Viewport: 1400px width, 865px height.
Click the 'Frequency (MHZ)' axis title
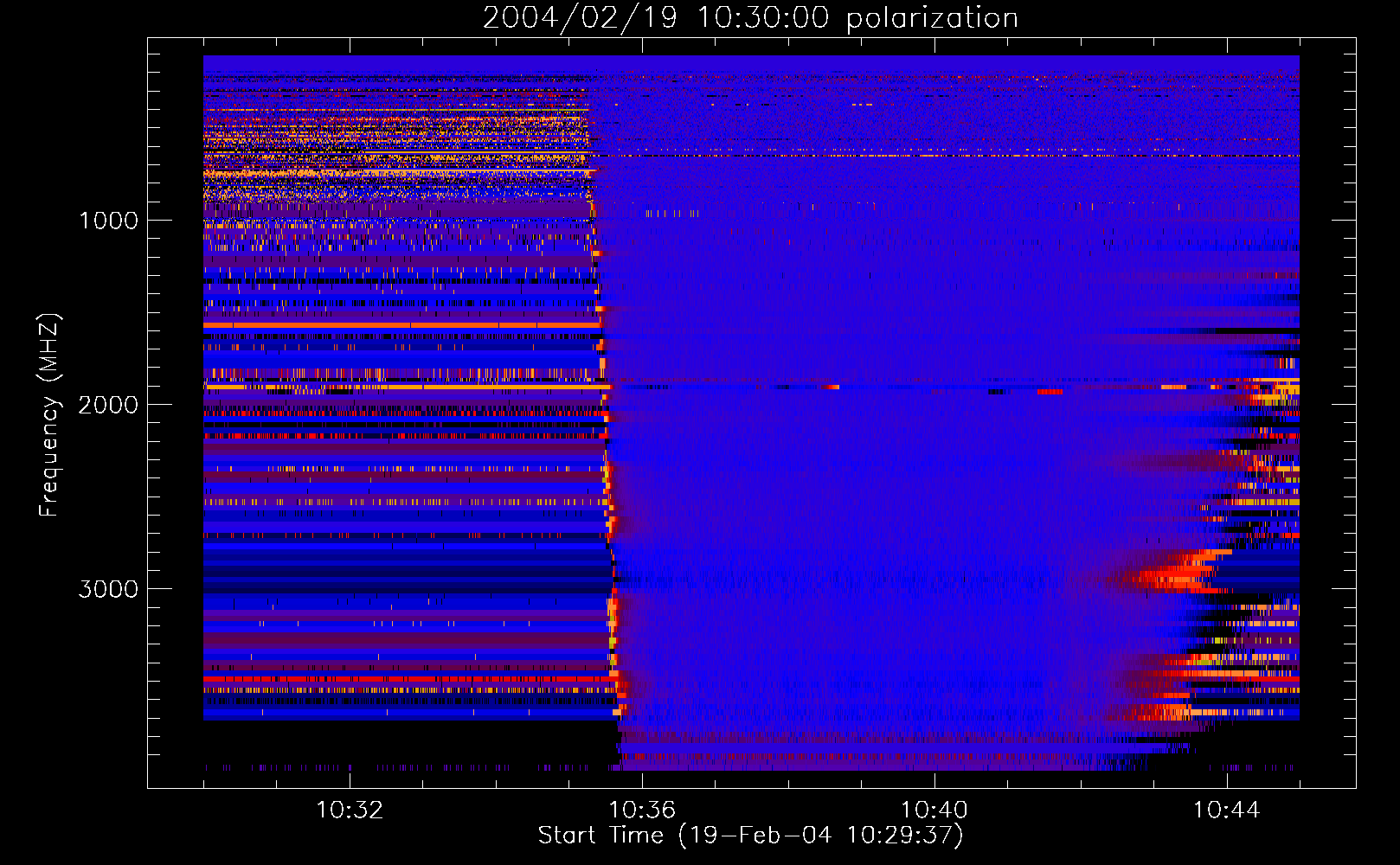(x=49, y=415)
